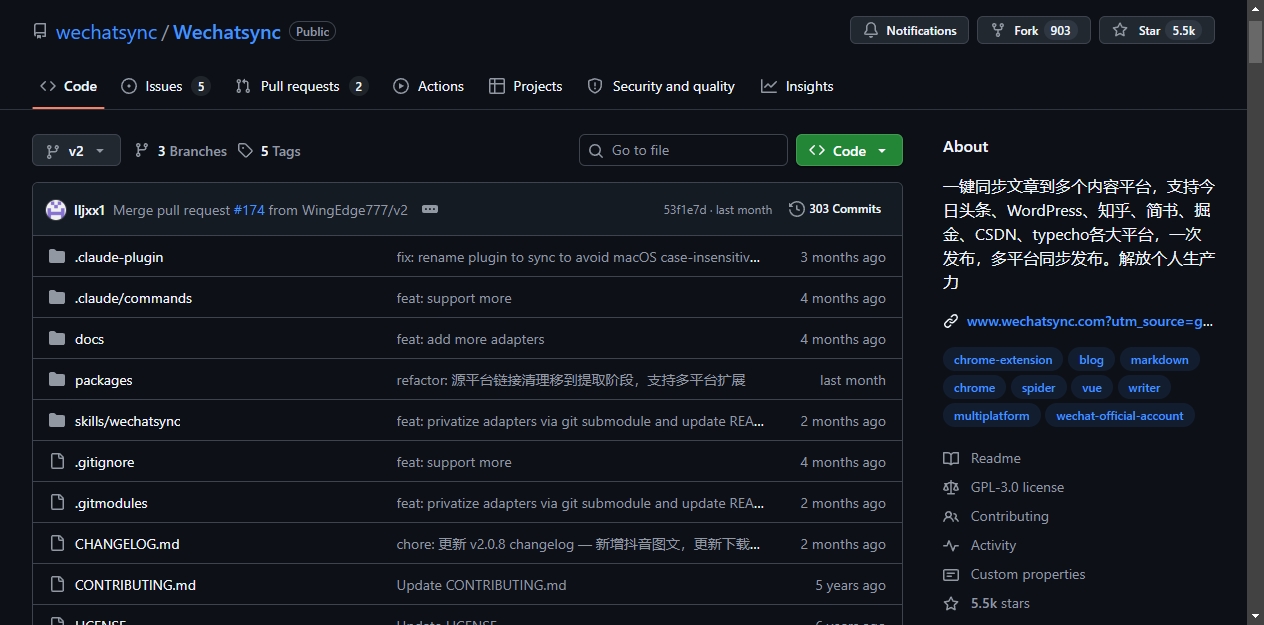The height and width of the screenshot is (625, 1264).
Task: Click the CHANGELOG.md file icon
Action: point(57,544)
